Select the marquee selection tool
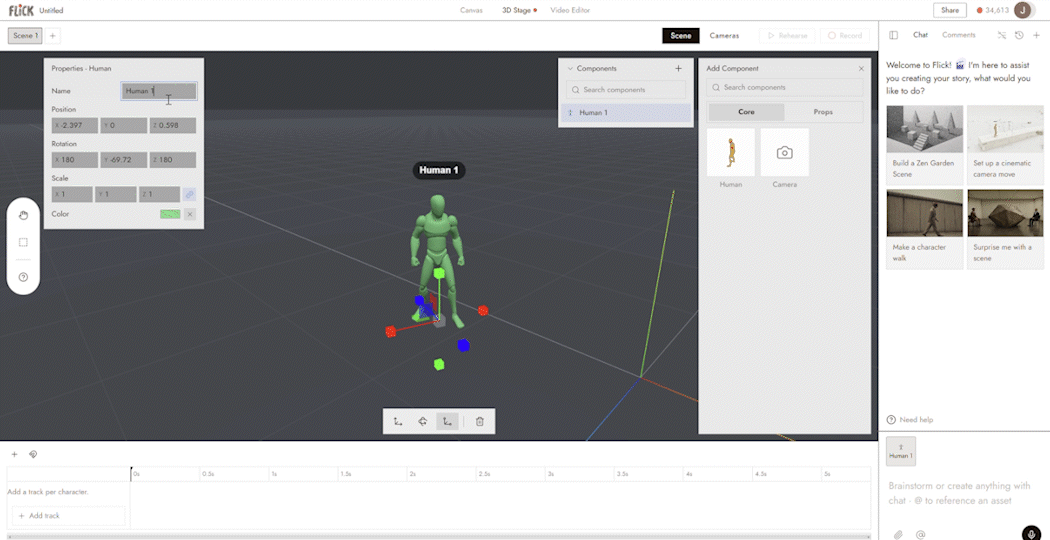 click(x=23, y=243)
